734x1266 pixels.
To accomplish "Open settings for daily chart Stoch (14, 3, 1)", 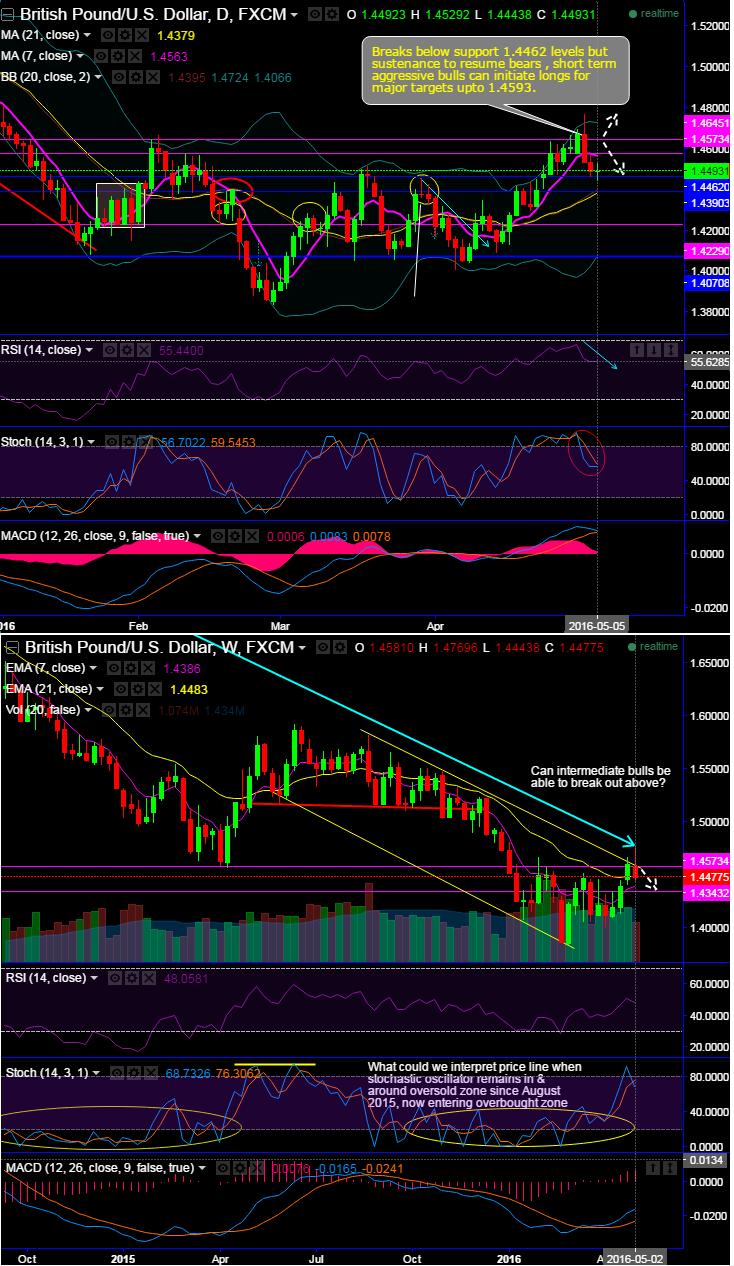I will tap(129, 441).
